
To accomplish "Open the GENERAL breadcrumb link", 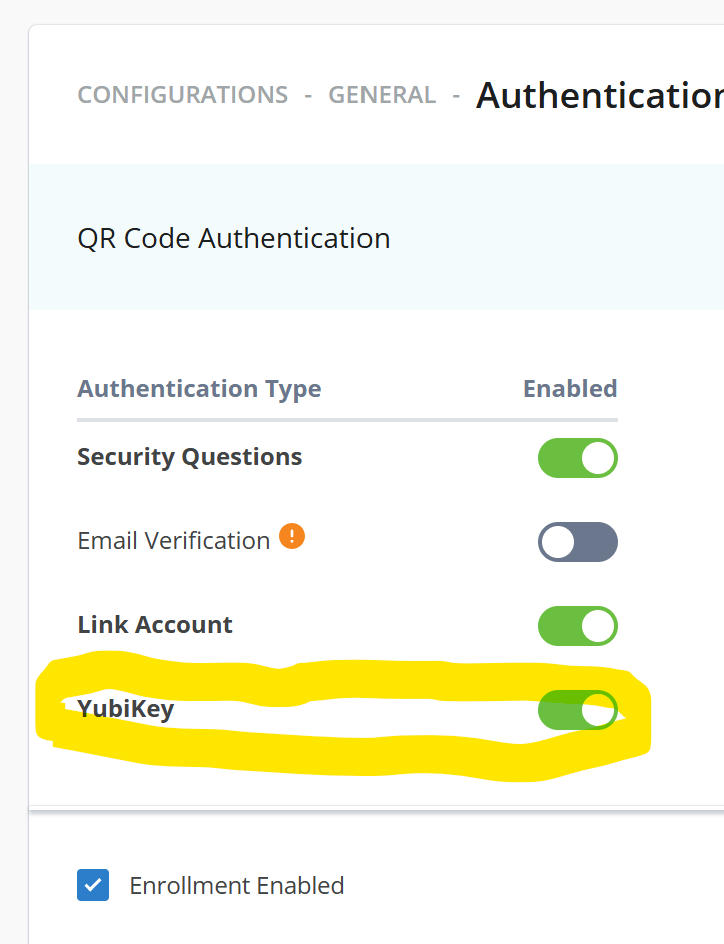I will coord(382,95).
